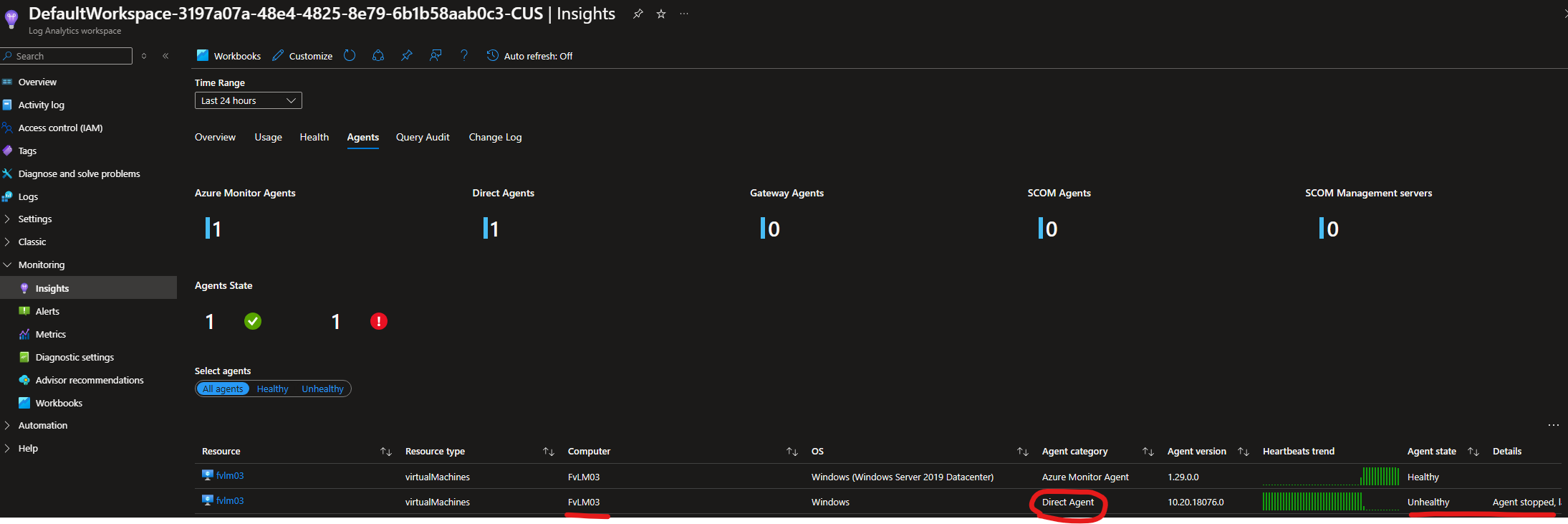Collapse the sidebar with the double chevron
The width and height of the screenshot is (1568, 524).
pyautogui.click(x=165, y=56)
